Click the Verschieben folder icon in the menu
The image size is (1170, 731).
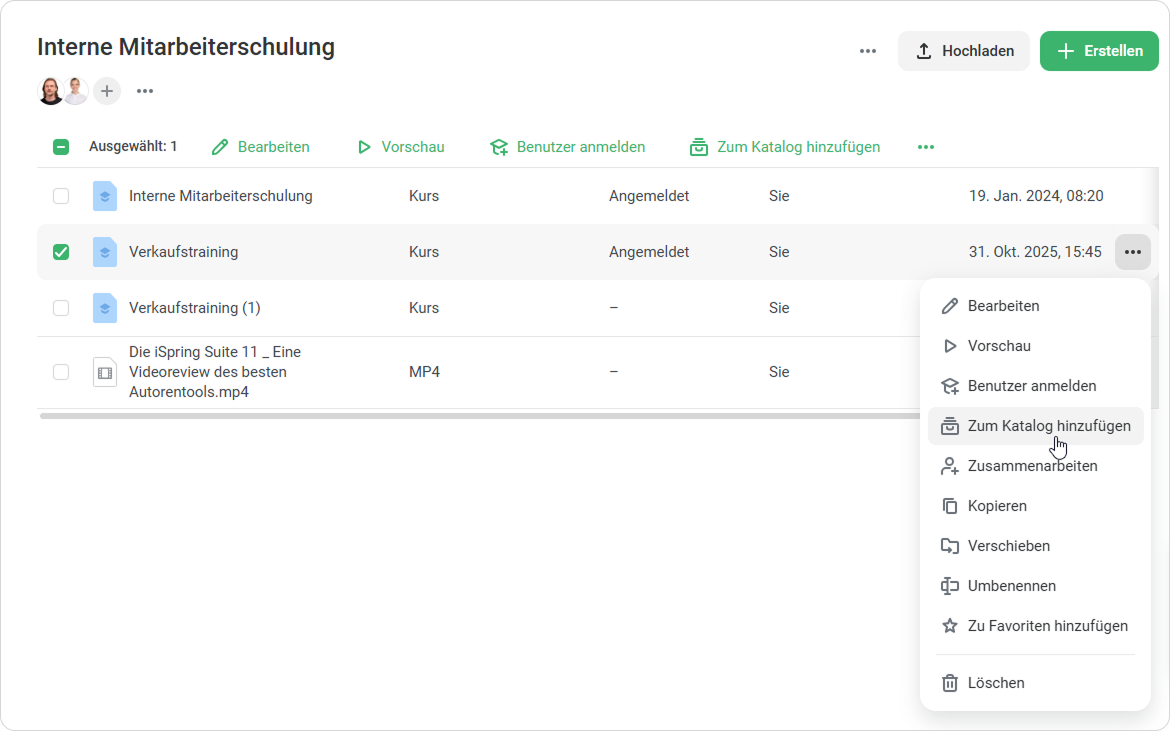pos(950,546)
